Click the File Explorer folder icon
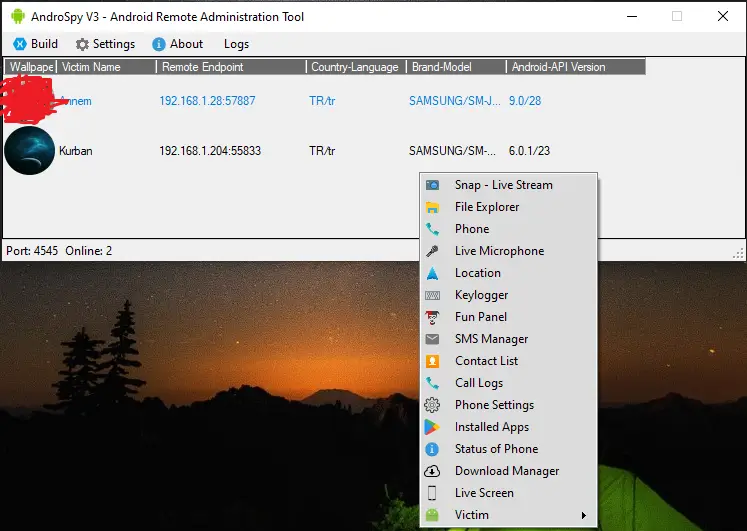This screenshot has height=531, width=747. pos(432,207)
